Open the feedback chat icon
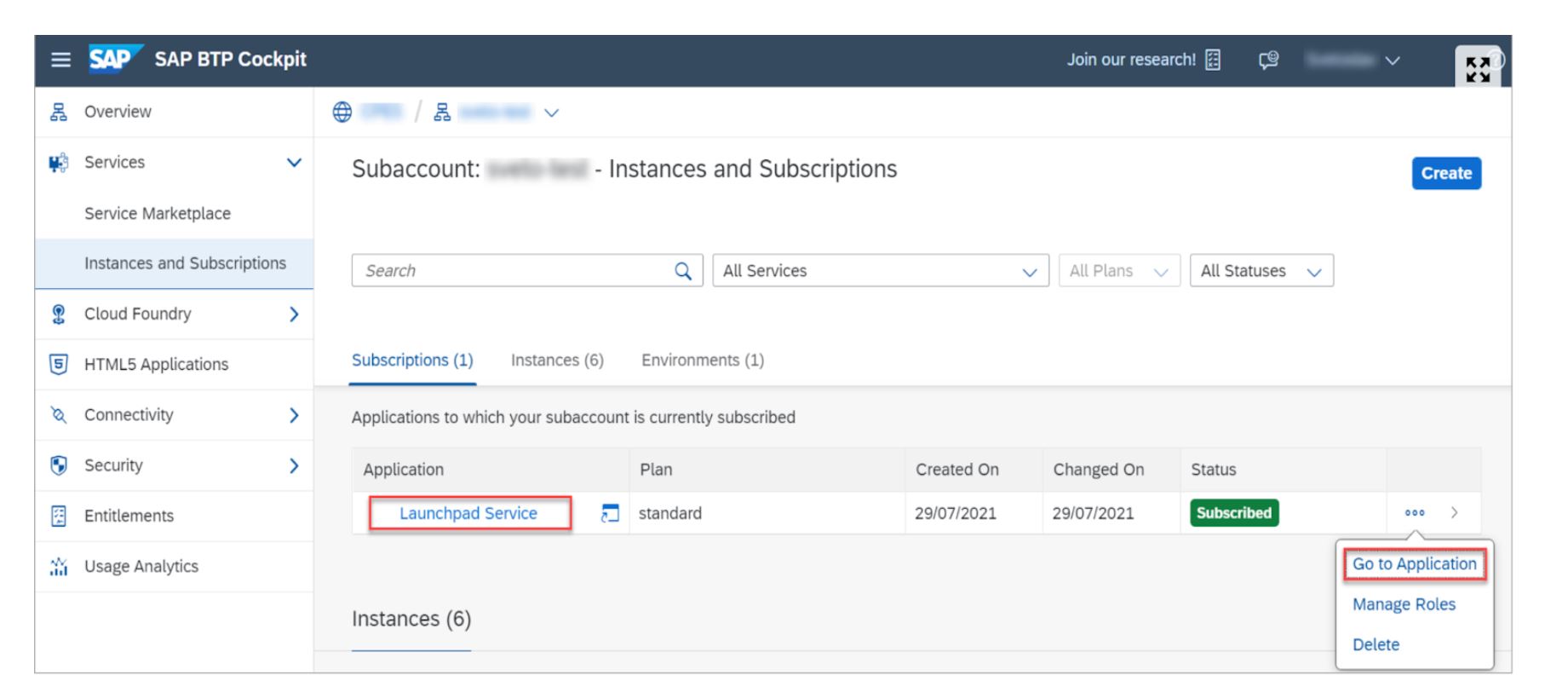 1268,60
